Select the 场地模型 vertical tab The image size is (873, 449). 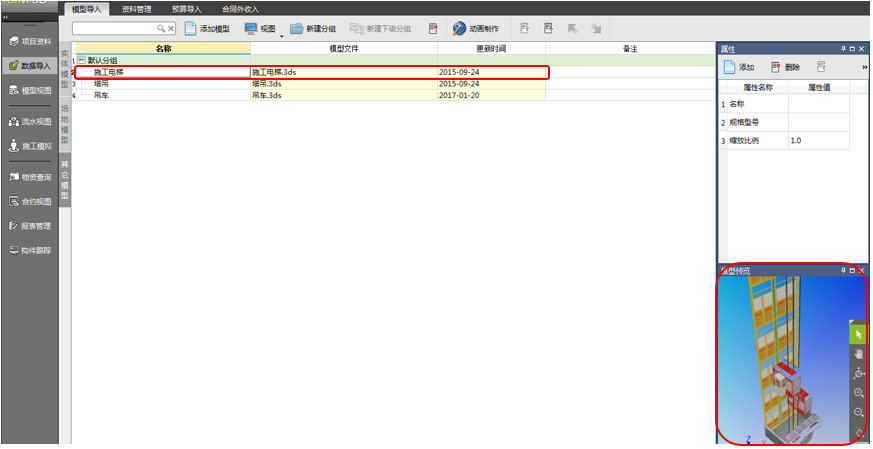pos(65,124)
